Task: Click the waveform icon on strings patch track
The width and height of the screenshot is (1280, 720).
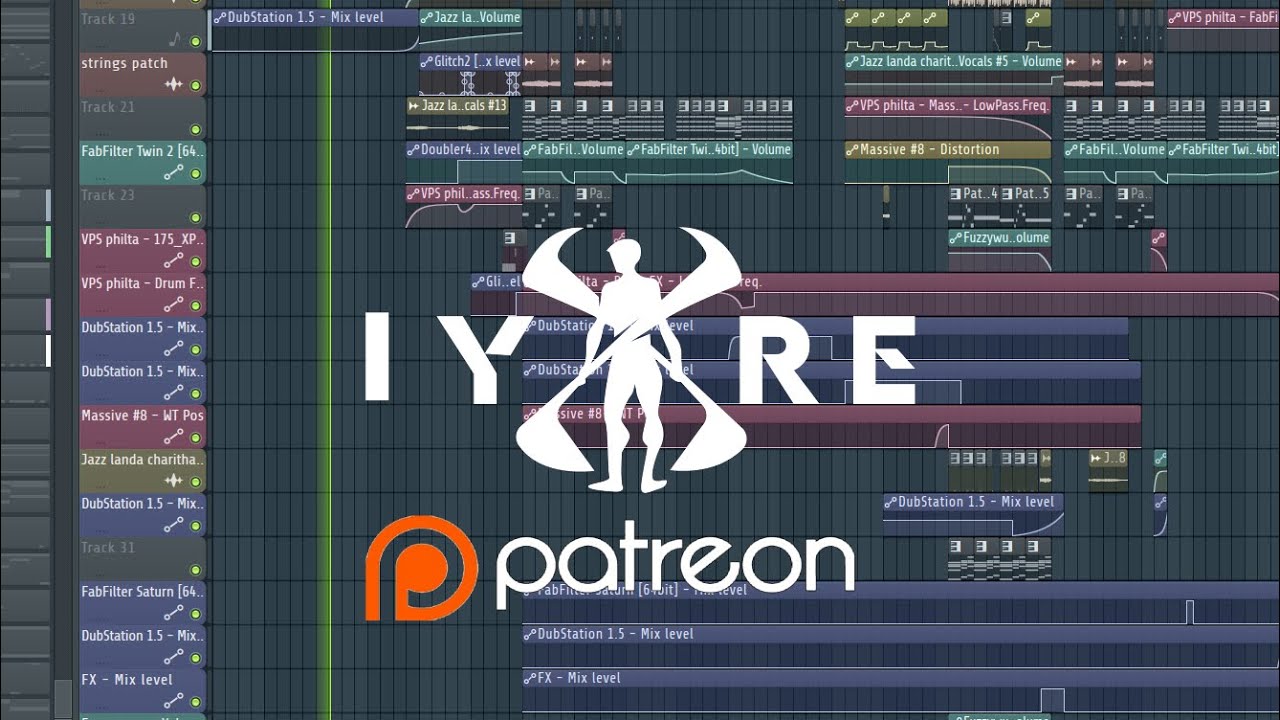Action: [x=174, y=85]
